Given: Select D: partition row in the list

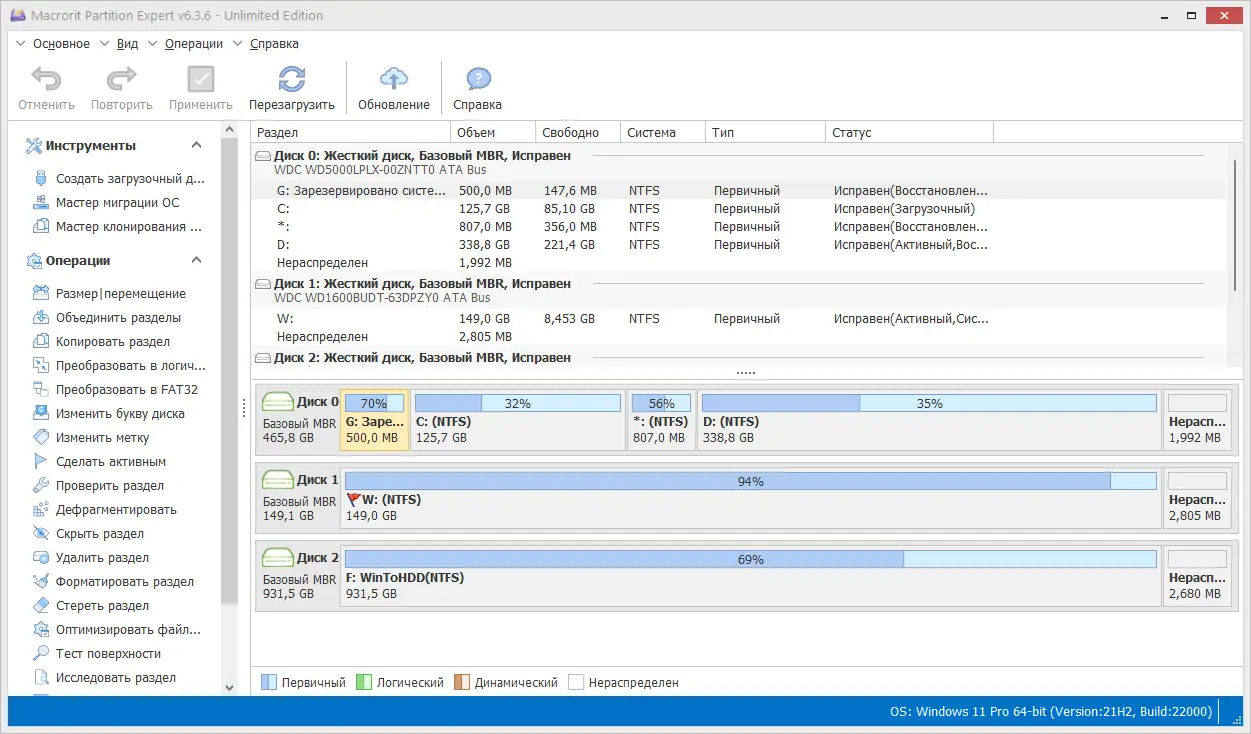Looking at the screenshot, I should (x=283, y=245).
